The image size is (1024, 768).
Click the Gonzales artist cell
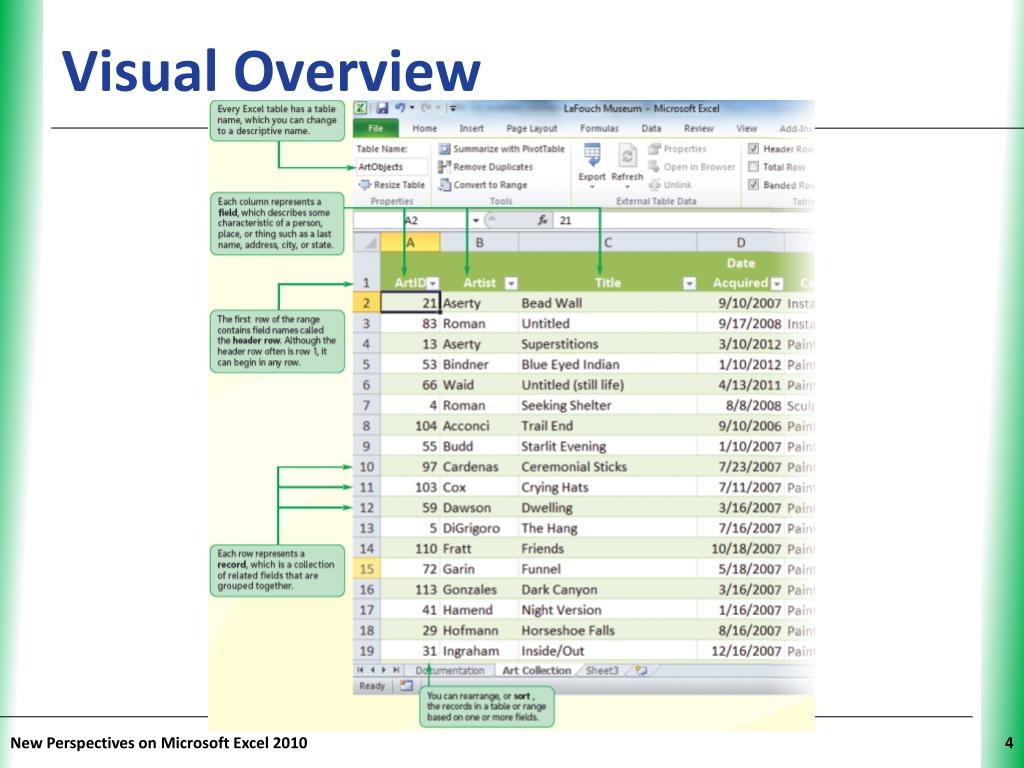479,590
